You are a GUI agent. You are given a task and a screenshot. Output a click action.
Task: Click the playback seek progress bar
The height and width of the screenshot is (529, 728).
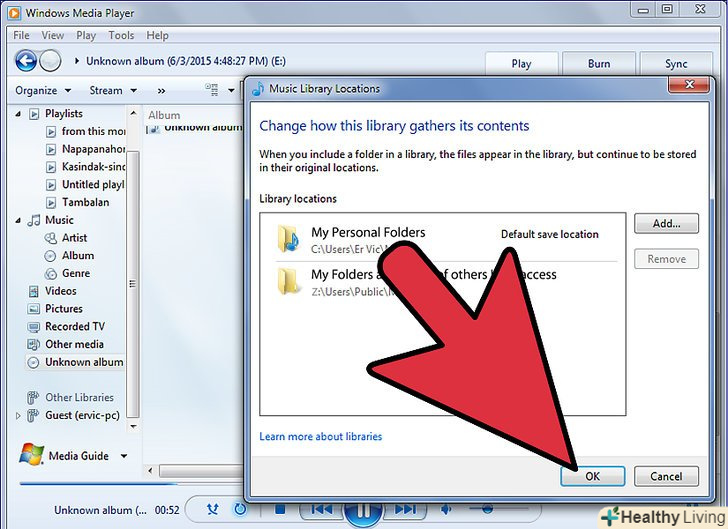click(131, 483)
